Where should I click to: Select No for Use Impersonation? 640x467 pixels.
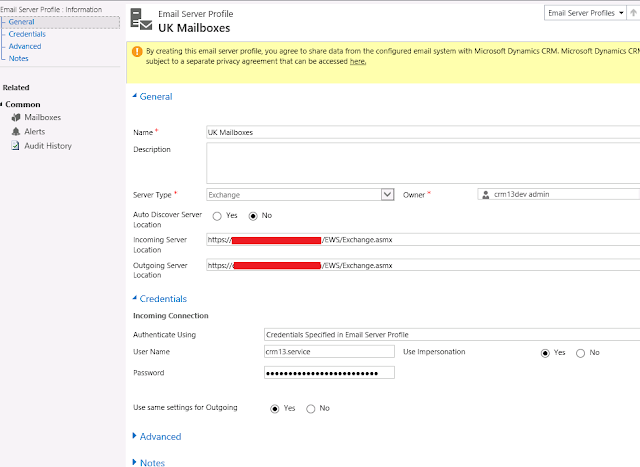pyautogui.click(x=580, y=353)
